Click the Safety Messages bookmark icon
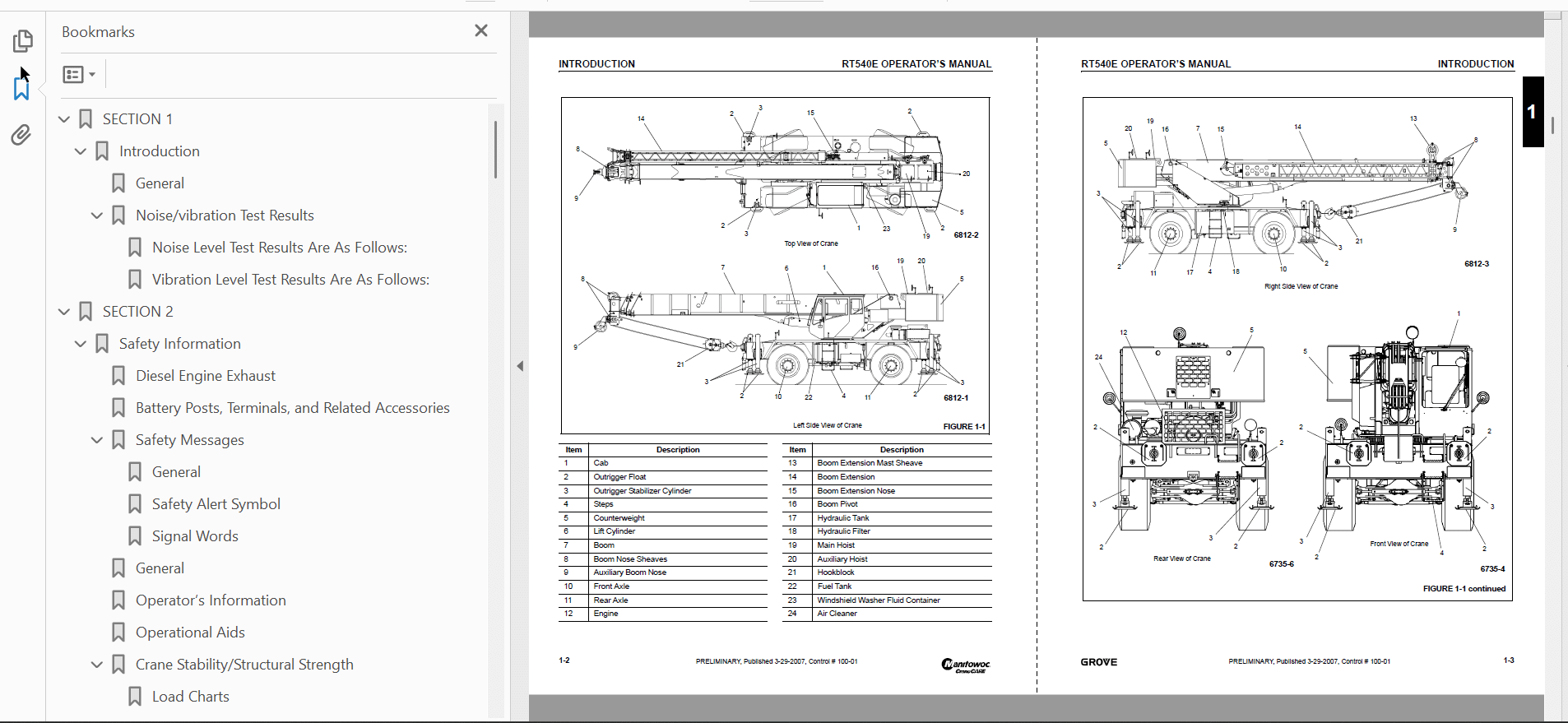Viewport: 1568px width, 723px height. pos(118,440)
